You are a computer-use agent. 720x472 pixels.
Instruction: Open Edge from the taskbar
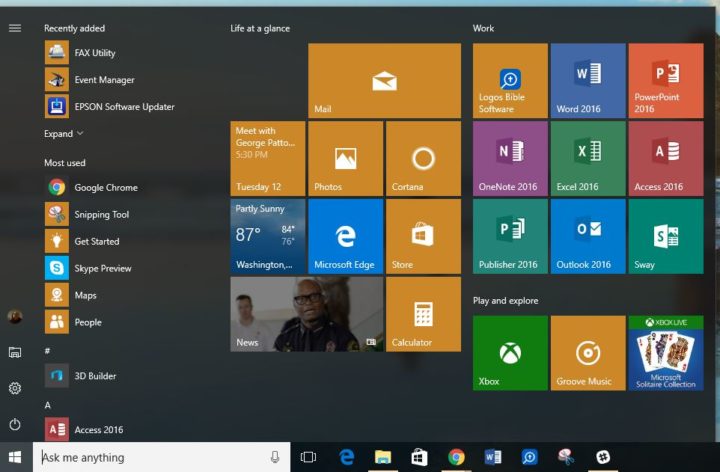pos(346,457)
